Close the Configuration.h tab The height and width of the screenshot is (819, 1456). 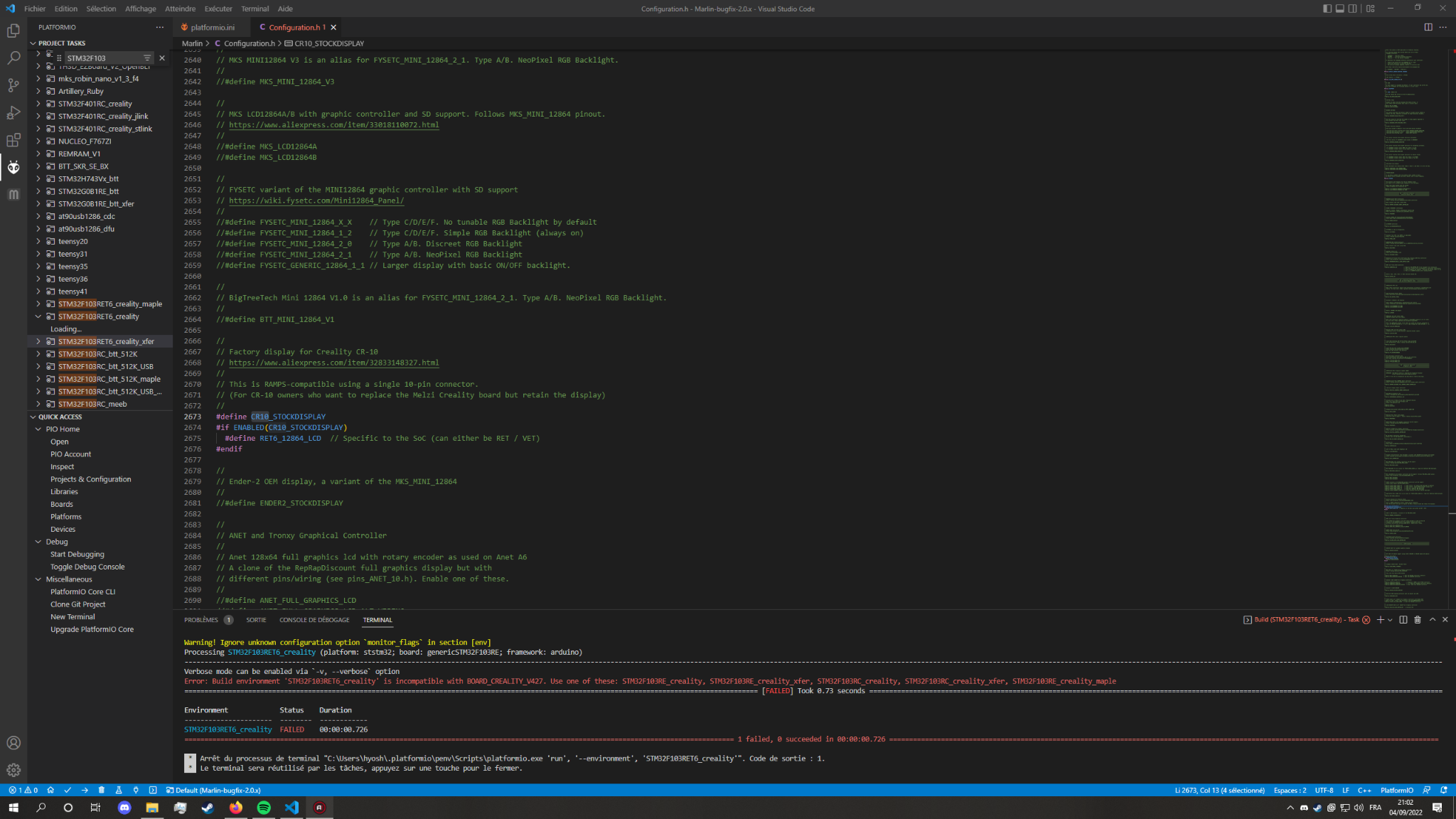coord(333,27)
